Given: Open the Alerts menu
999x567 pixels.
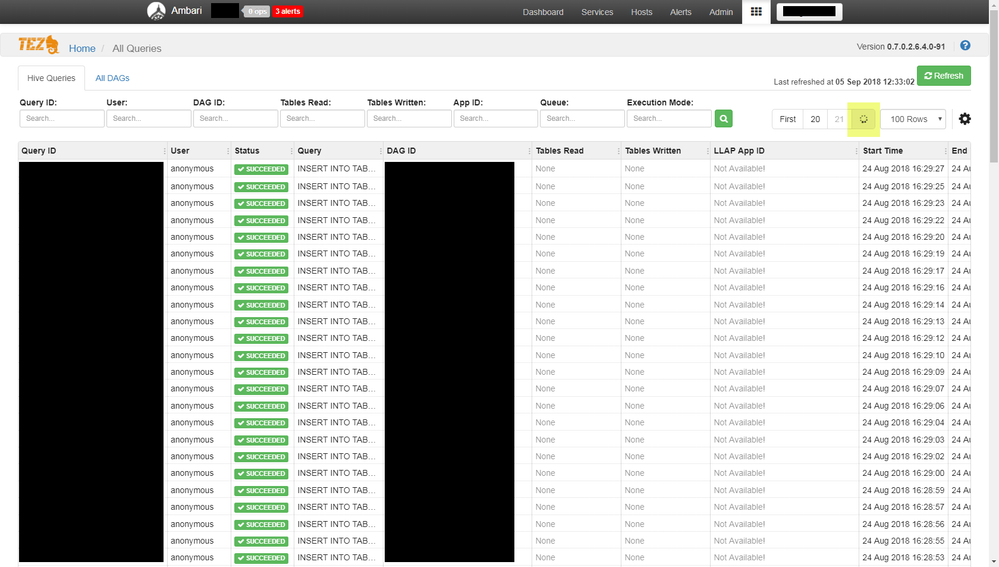Looking at the screenshot, I should tap(680, 12).
